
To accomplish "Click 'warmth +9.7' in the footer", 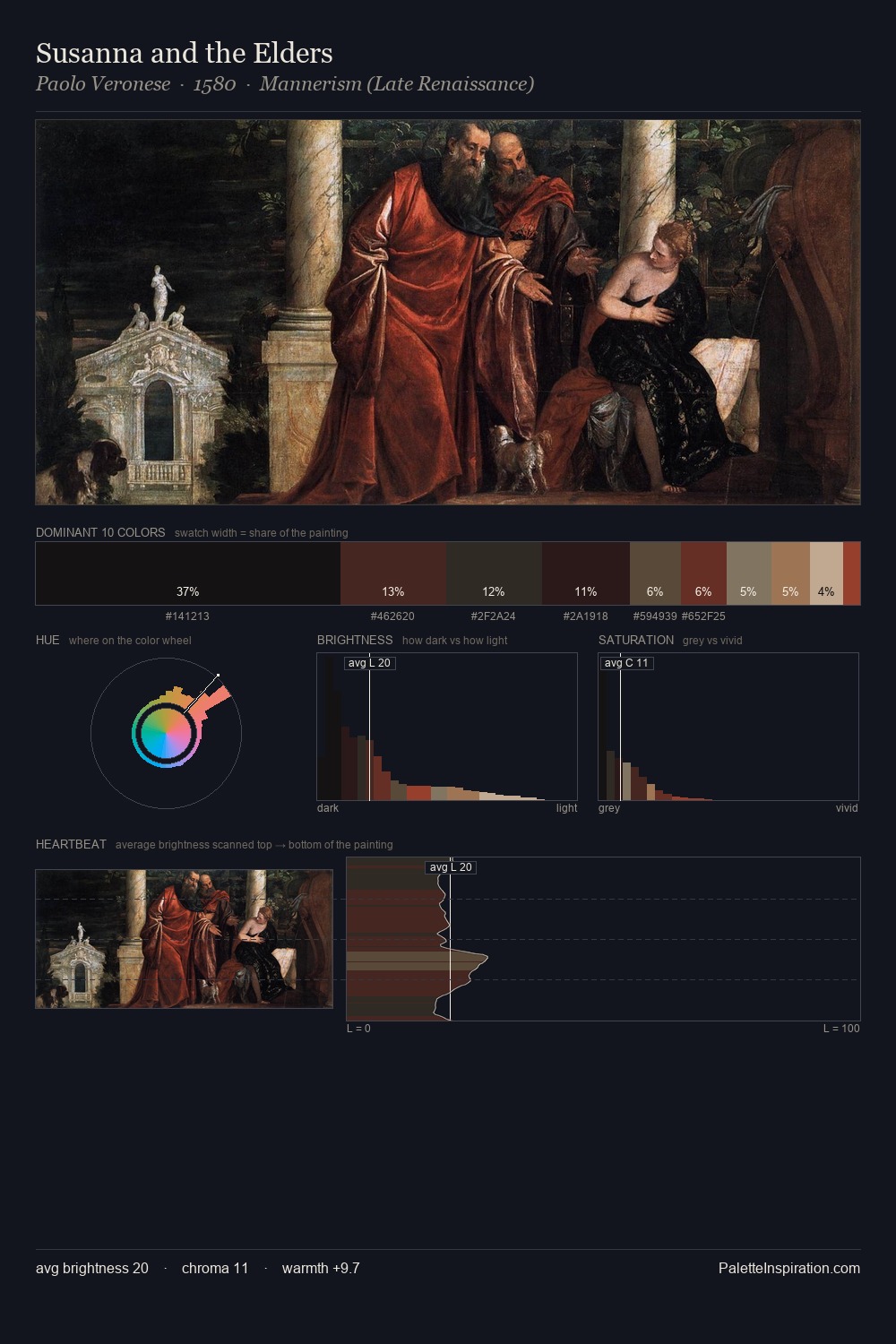I will point(321,1268).
